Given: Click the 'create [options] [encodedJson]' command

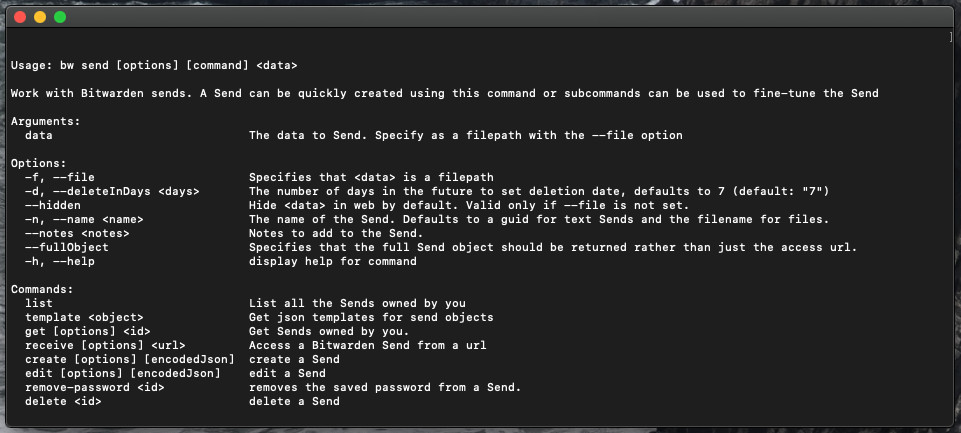Looking at the screenshot, I should tap(130, 359).
